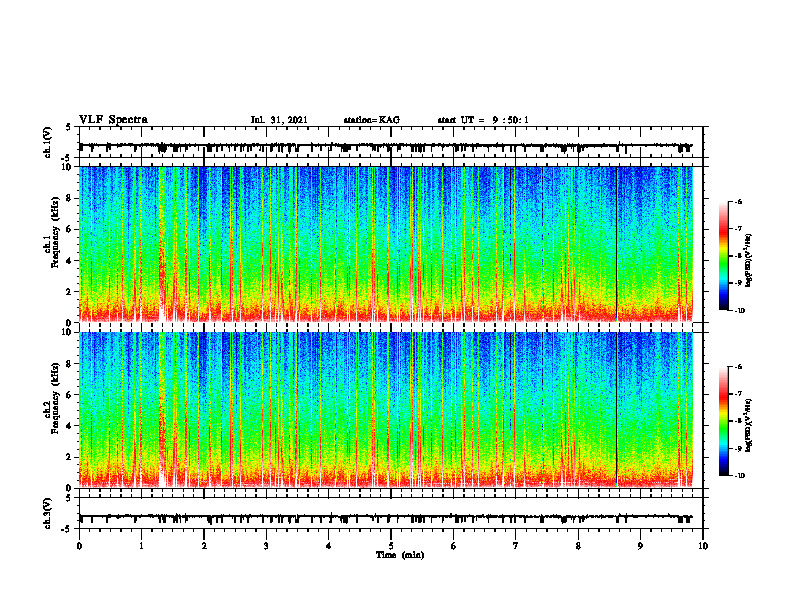Click time axis tick label "5"
792x612 pixels.
point(391,546)
